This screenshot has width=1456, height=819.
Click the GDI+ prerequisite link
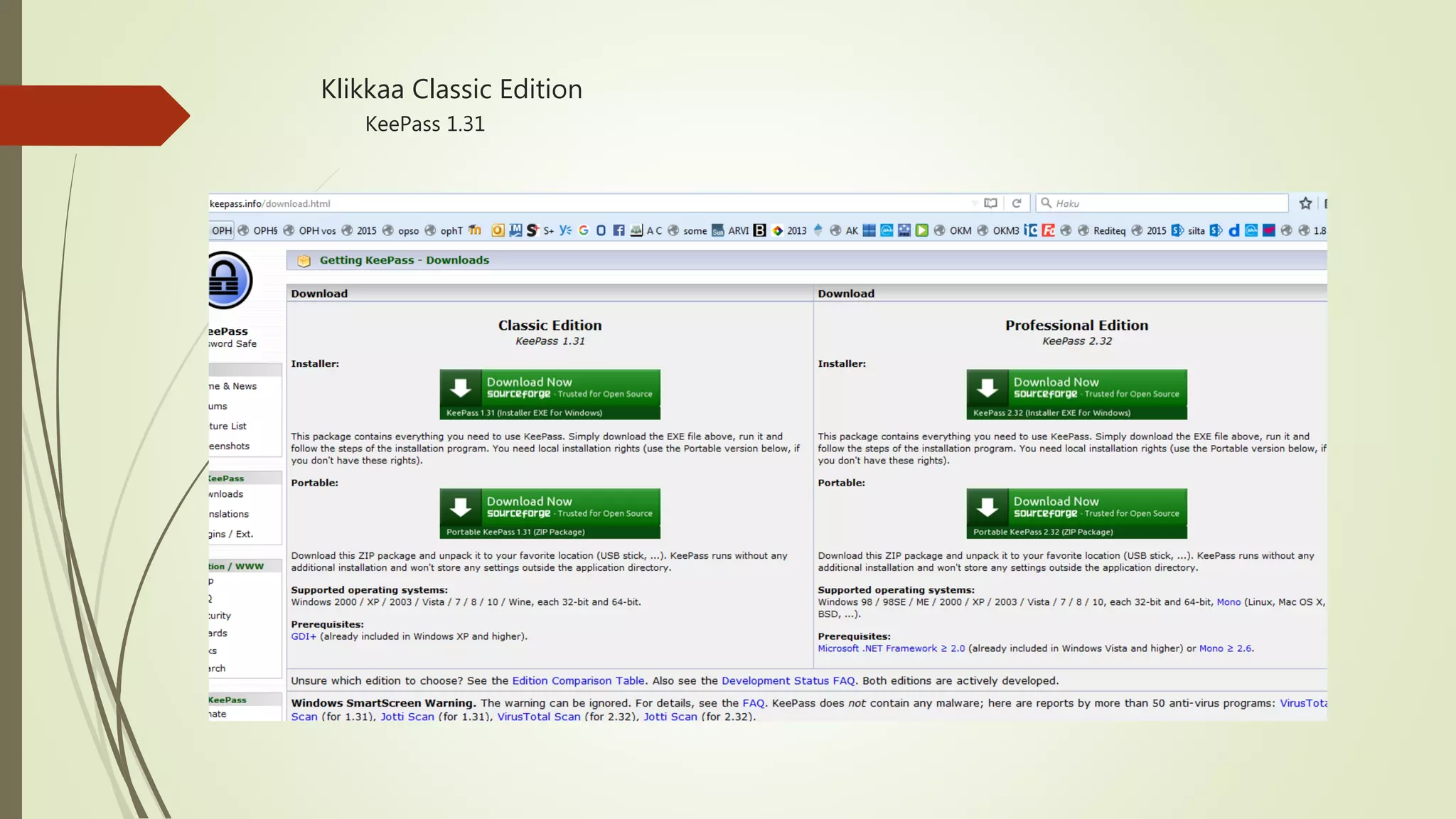(303, 636)
